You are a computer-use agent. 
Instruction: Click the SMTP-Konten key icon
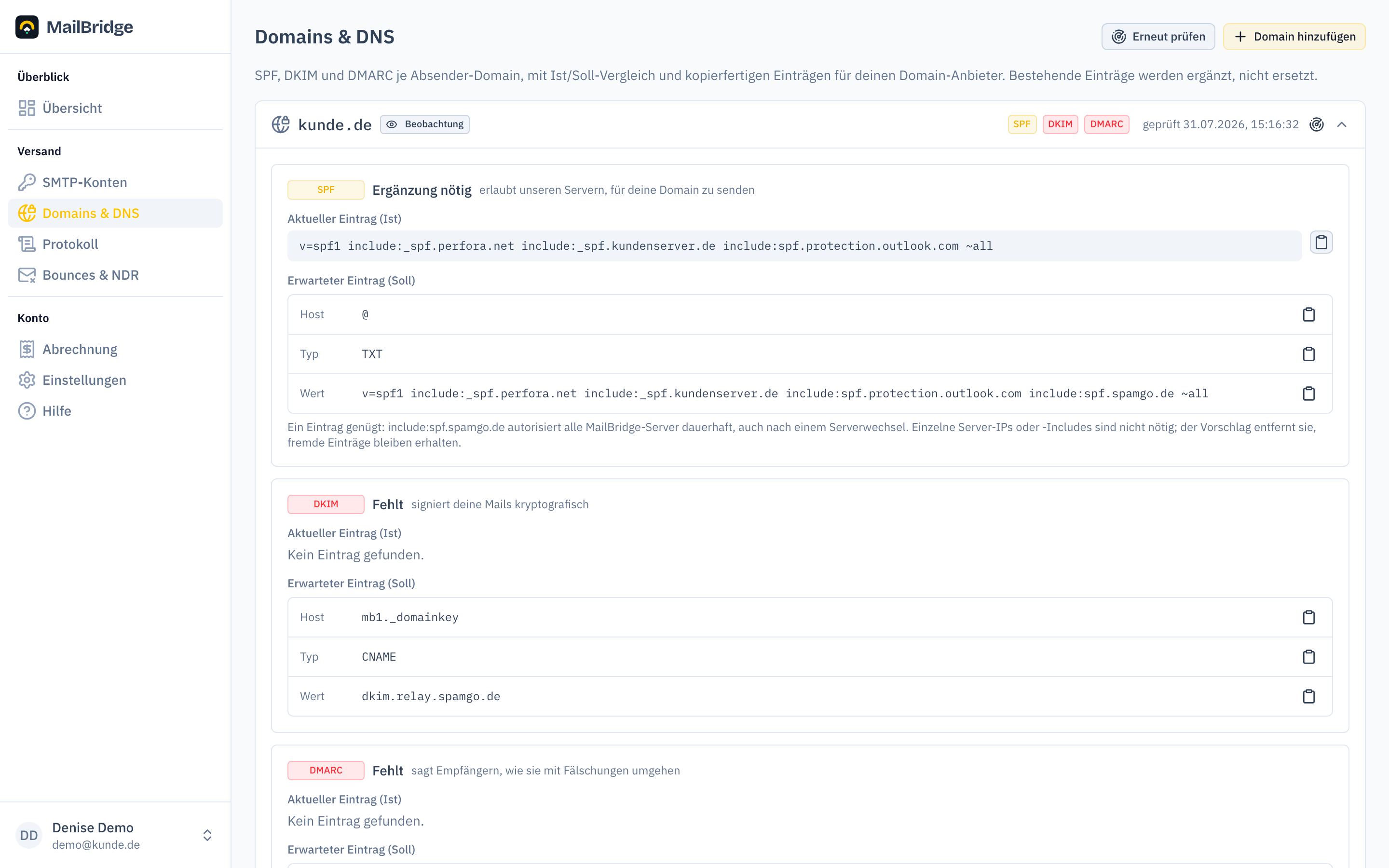(27, 182)
